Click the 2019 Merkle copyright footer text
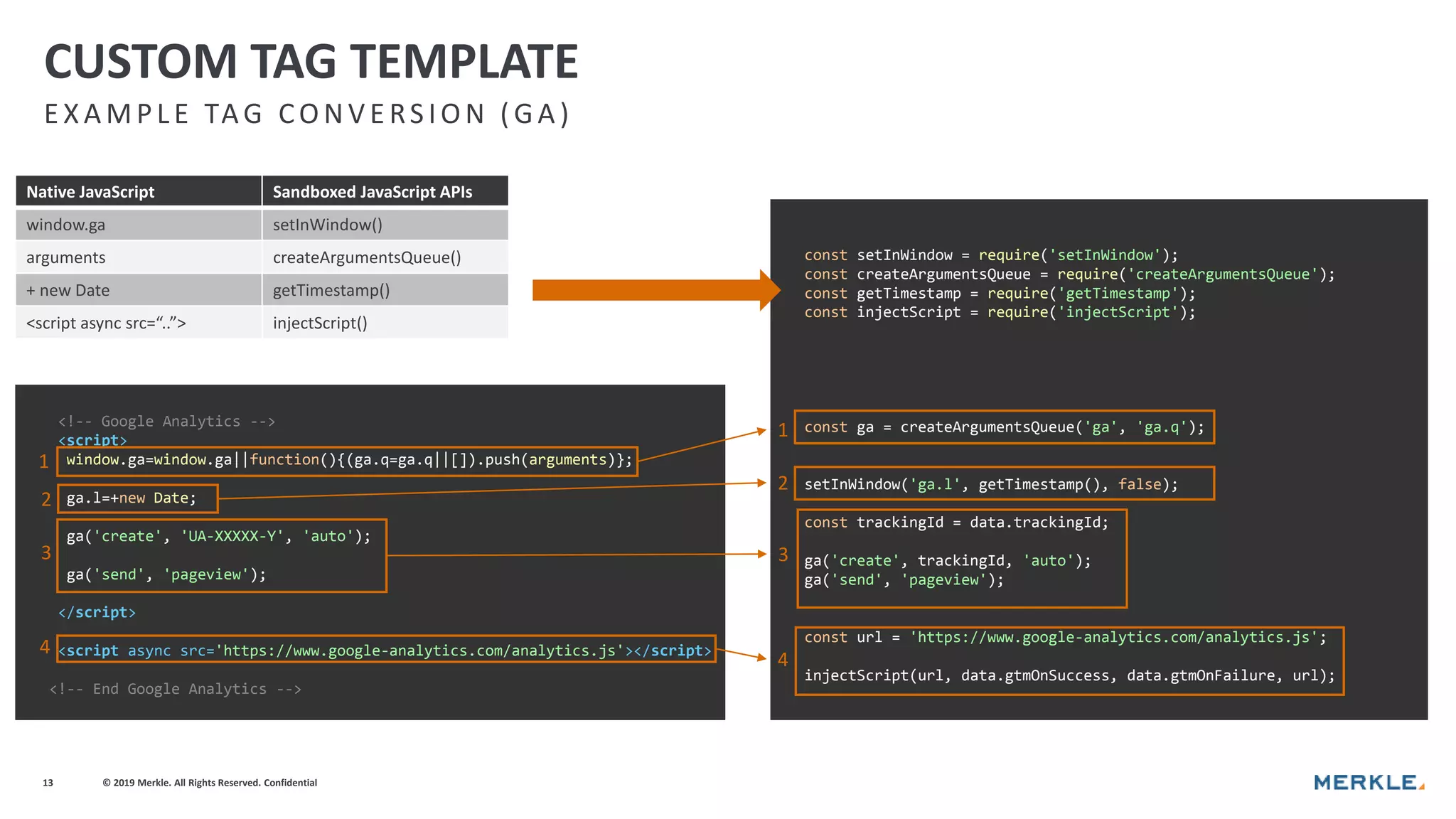The width and height of the screenshot is (1456, 819). click(210, 783)
